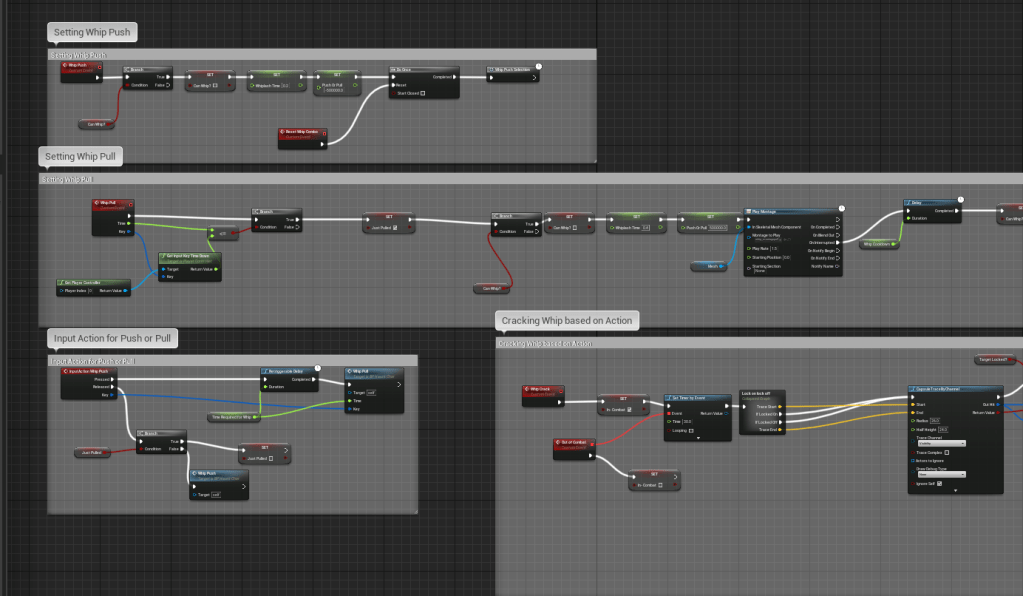
Task: Select the Retriggerable Delay node
Action: (289, 371)
